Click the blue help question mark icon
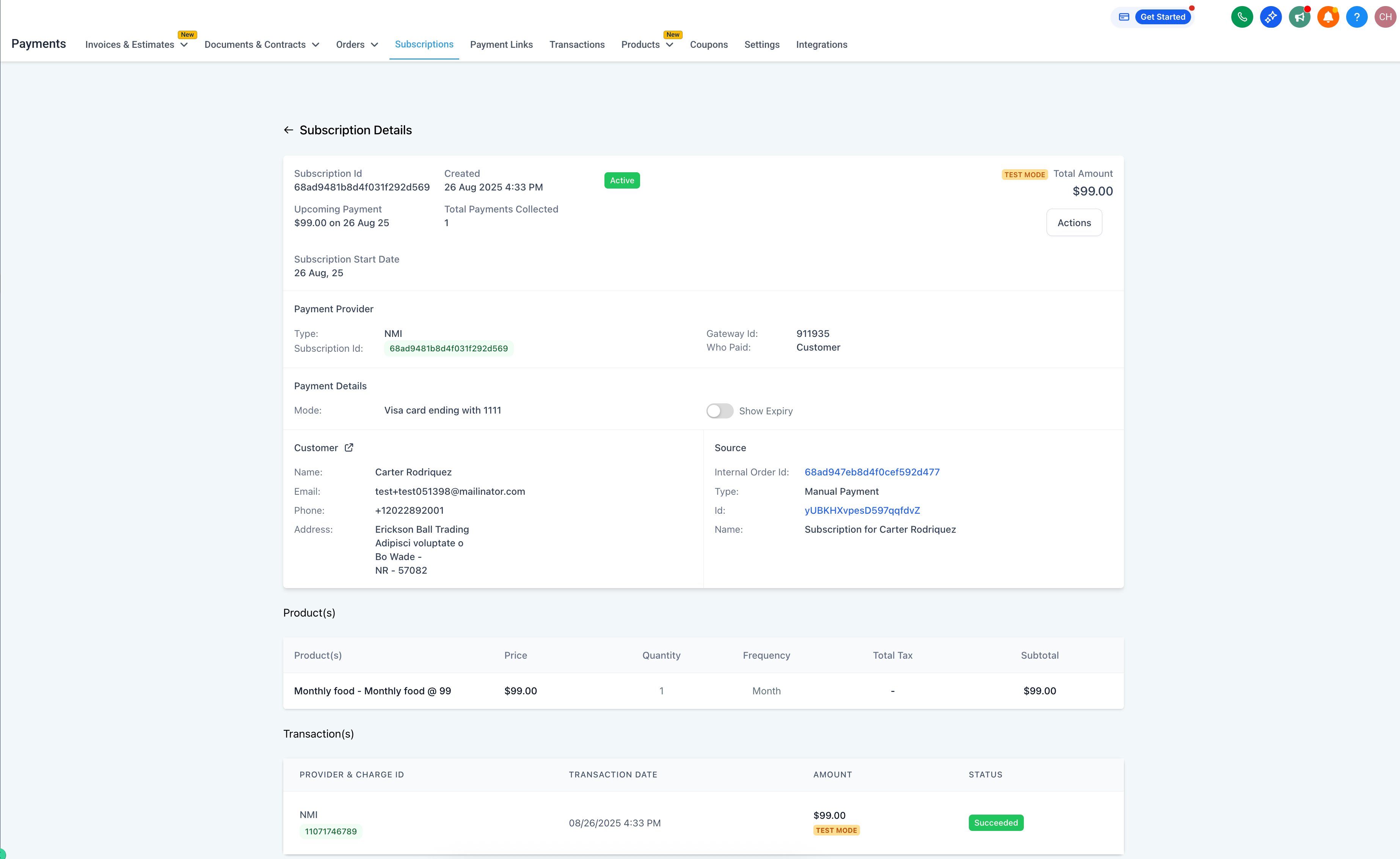Screen dimensions: 1400x859 tap(1356, 17)
